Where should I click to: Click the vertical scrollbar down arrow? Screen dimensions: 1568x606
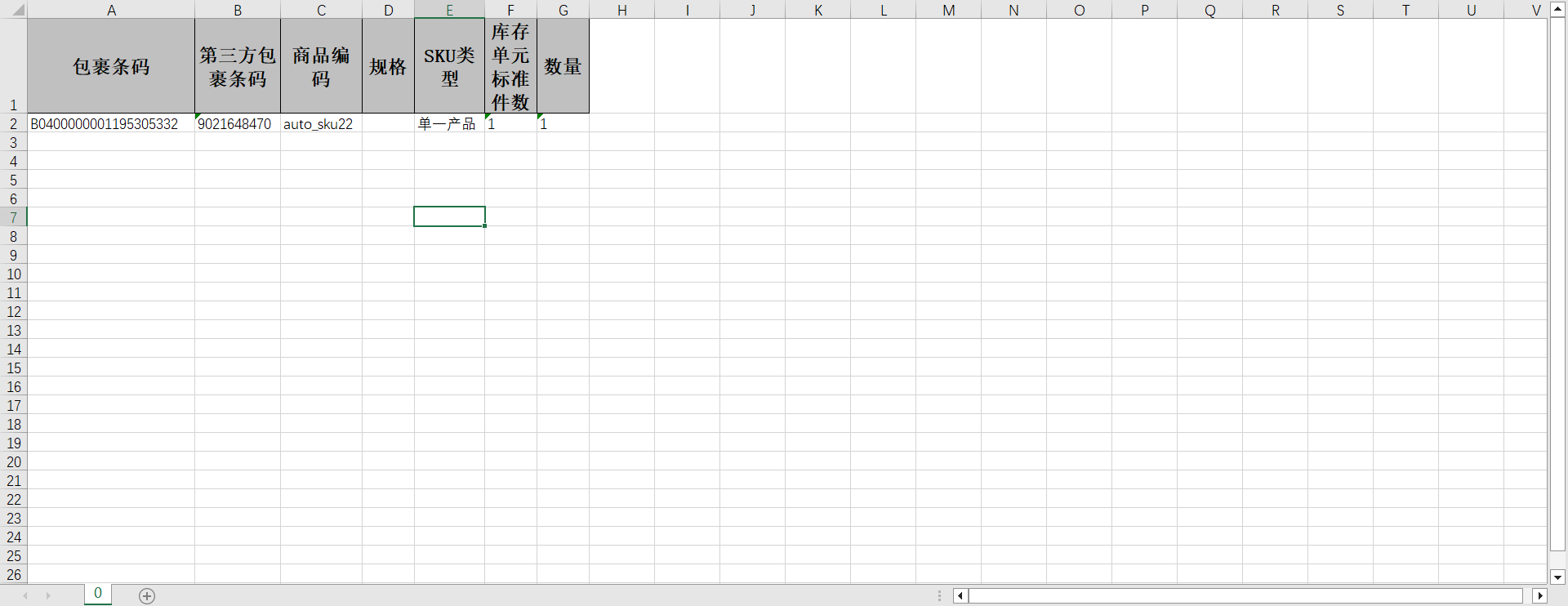(x=1557, y=577)
